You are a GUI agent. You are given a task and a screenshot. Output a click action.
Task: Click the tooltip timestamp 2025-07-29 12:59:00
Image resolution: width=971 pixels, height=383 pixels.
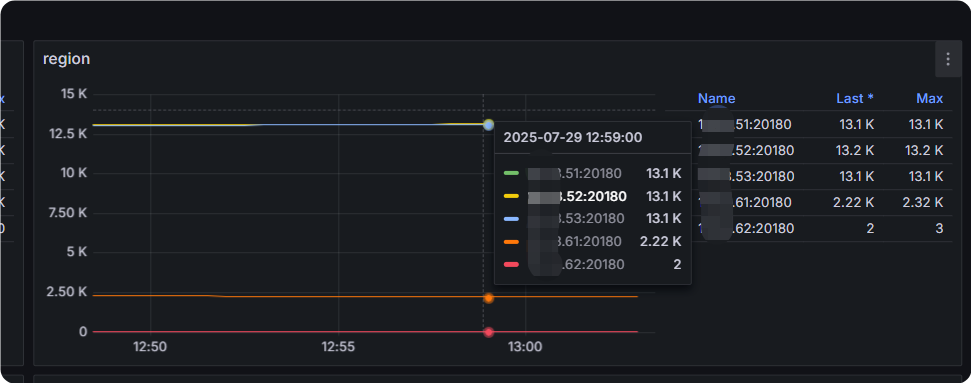click(x=573, y=138)
